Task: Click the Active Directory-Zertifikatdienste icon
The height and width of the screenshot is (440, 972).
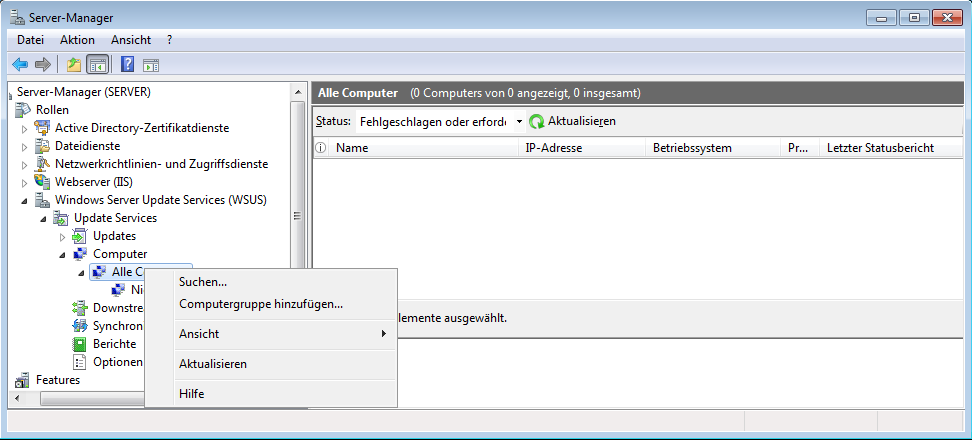Action: (42, 128)
